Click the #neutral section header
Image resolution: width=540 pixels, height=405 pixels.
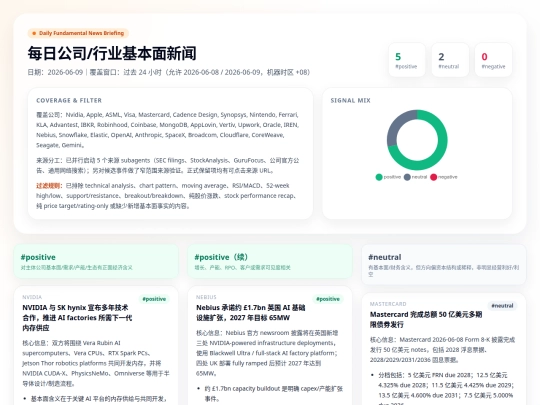(x=444, y=265)
